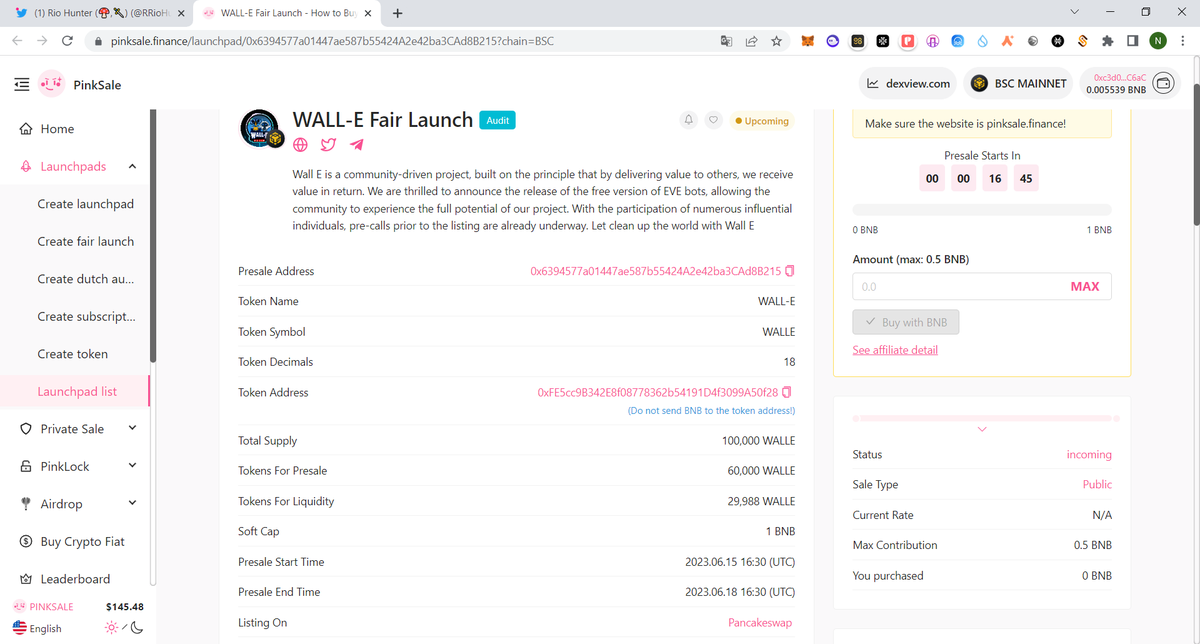Screen dimensions: 1200x644
Task: Collapse the Launchpads menu
Action: tap(133, 166)
